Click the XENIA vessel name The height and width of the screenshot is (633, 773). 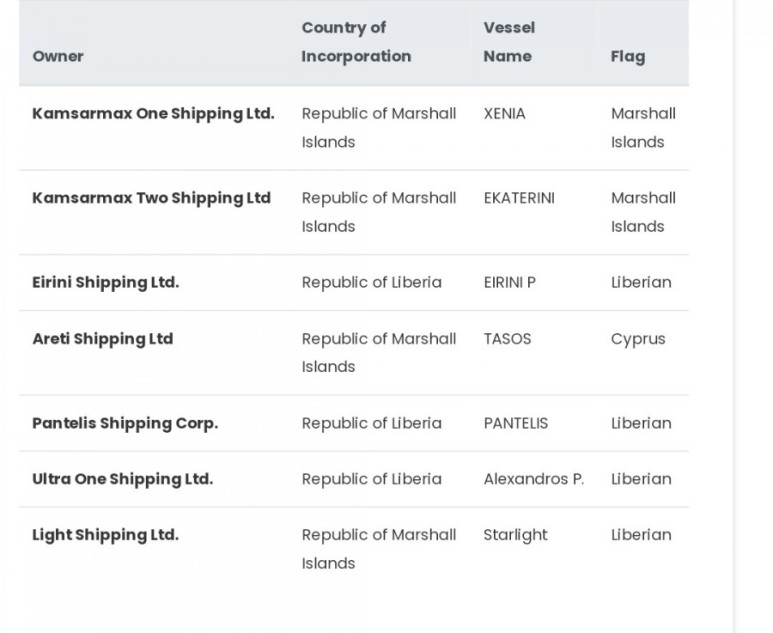click(x=504, y=114)
